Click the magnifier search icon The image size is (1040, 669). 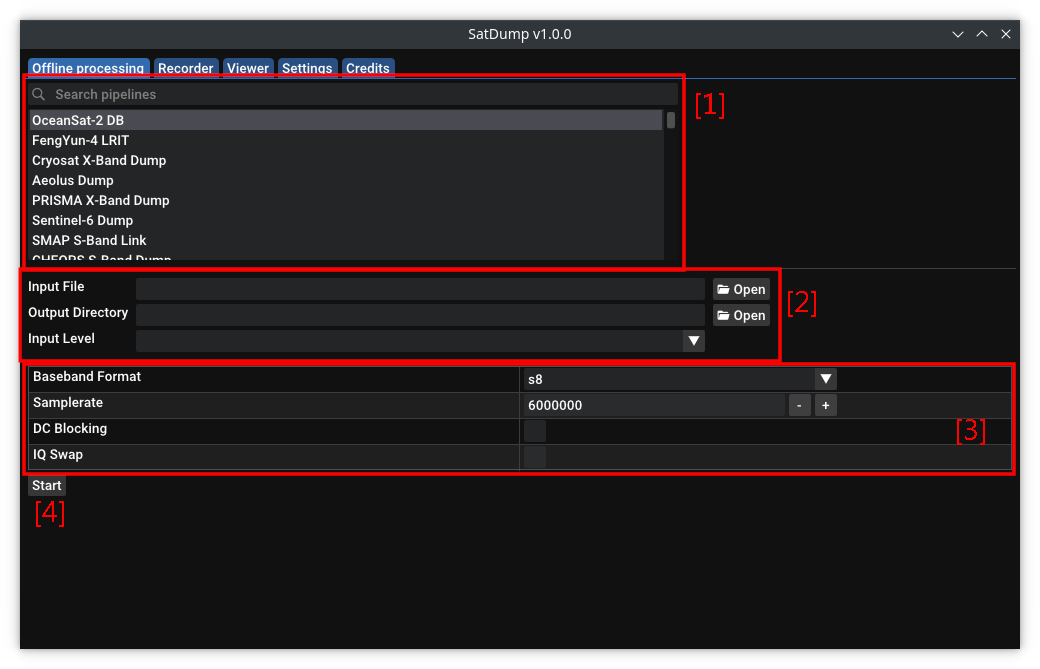click(39, 94)
